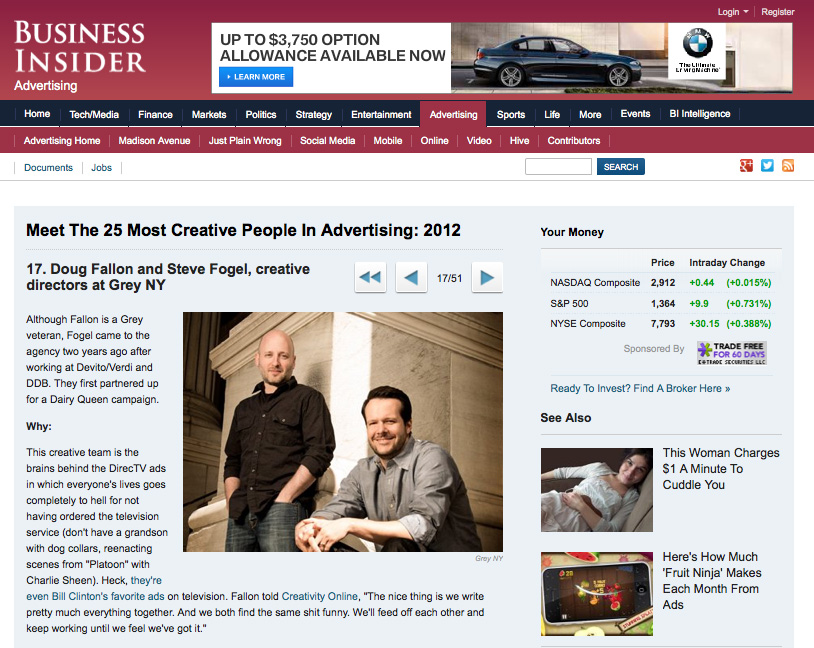Go to Madison Avenue subsection
814x648 pixels.
pyautogui.click(x=154, y=141)
